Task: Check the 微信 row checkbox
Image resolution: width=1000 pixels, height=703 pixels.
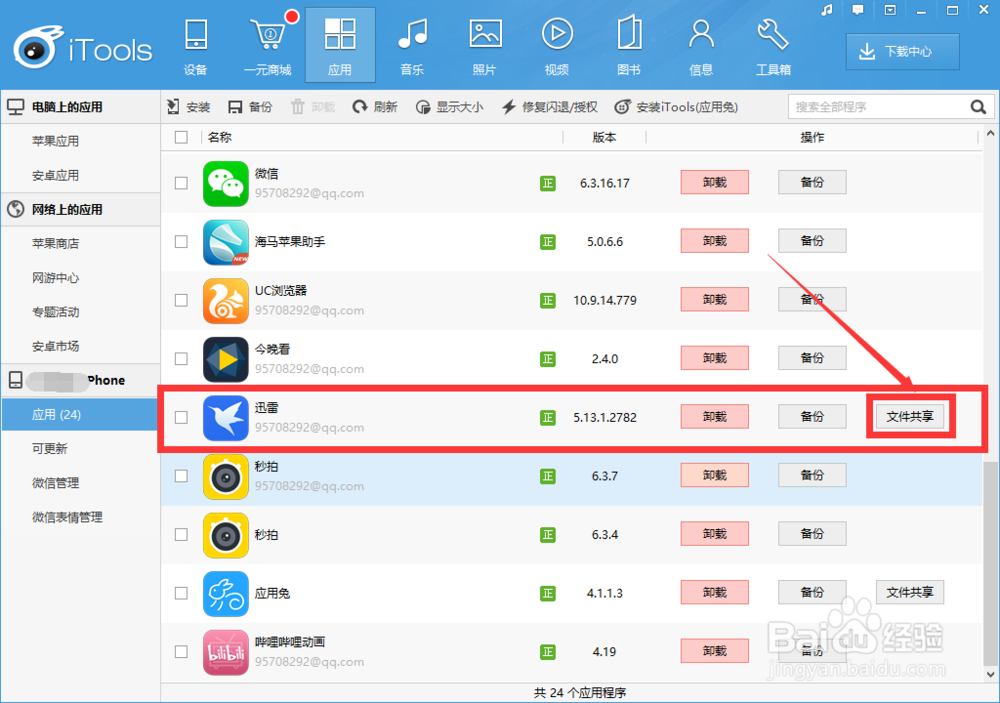Action: (181, 183)
